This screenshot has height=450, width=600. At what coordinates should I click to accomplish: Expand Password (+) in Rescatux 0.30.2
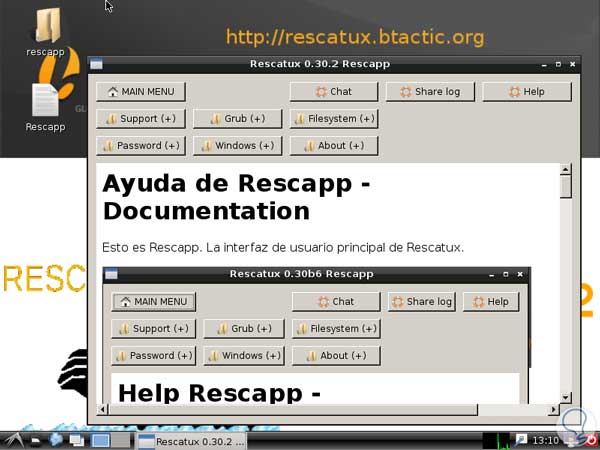click(x=141, y=146)
